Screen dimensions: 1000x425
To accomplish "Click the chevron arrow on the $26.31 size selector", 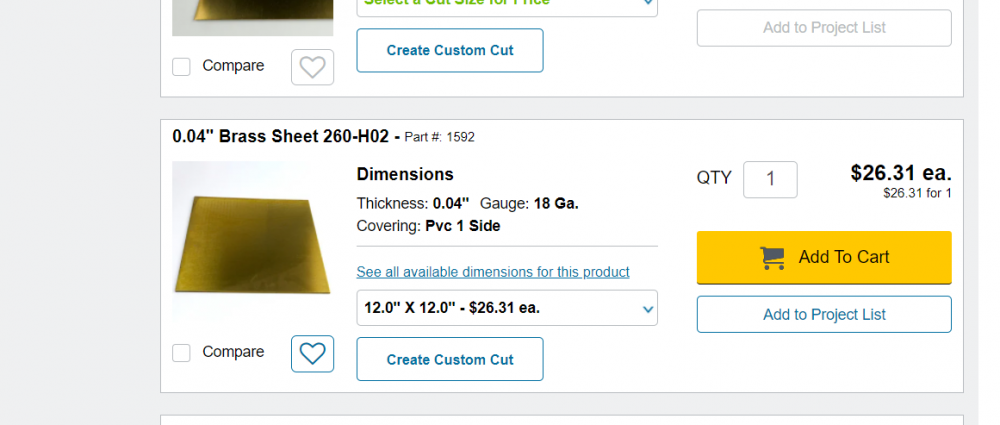I will pyautogui.click(x=648, y=309).
